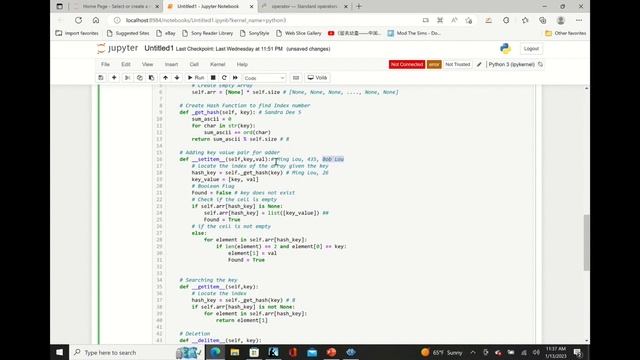Open the Cell menu
This screenshot has height=360, width=640.
point(194,64)
